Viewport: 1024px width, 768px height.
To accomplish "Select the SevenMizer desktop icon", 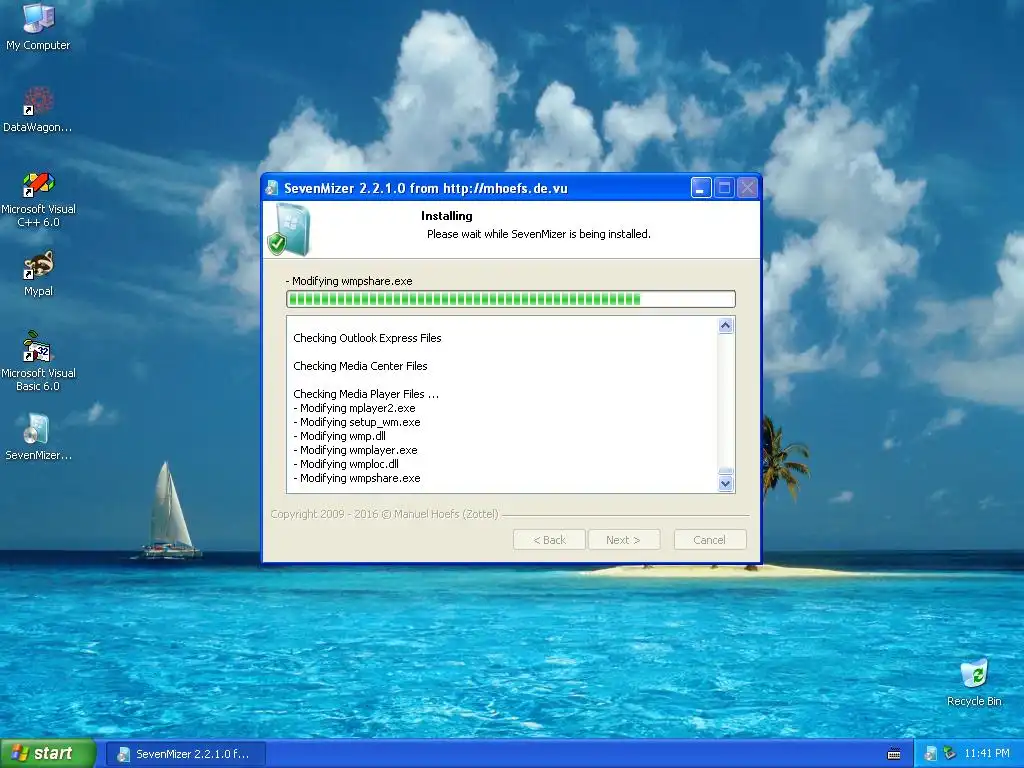I will point(38,437).
